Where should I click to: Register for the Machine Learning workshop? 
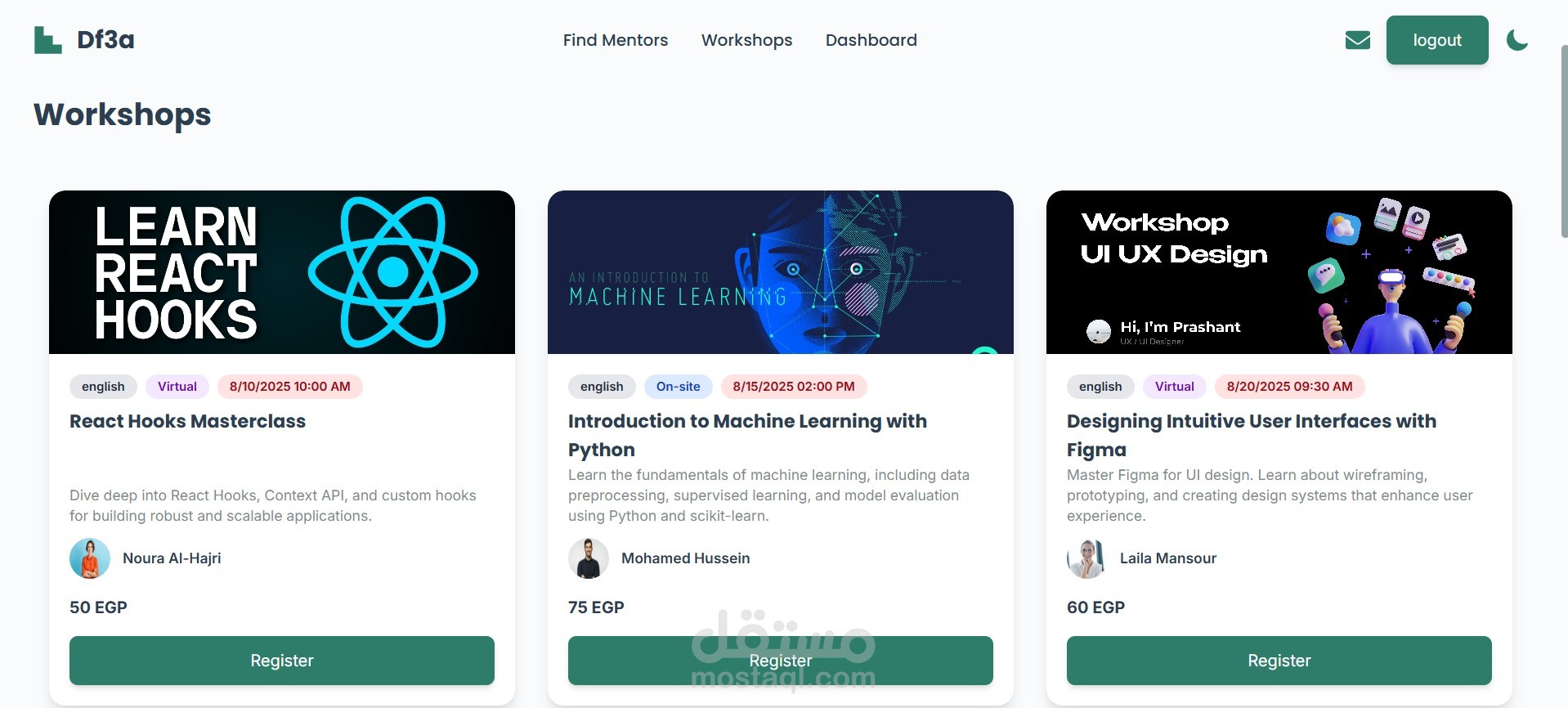coord(781,661)
